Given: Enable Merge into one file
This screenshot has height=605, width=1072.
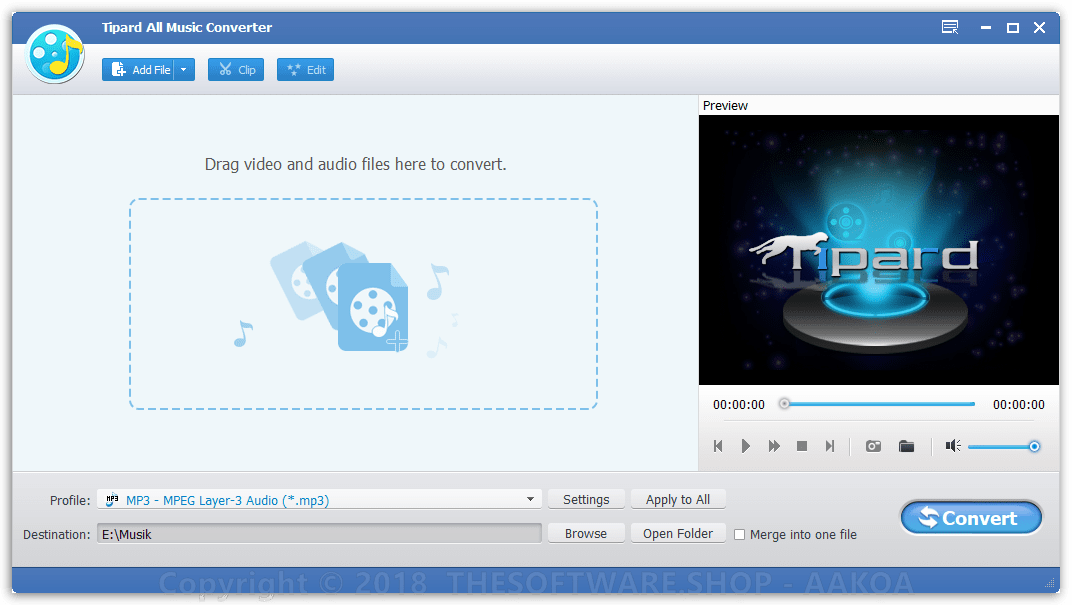Looking at the screenshot, I should tap(739, 534).
